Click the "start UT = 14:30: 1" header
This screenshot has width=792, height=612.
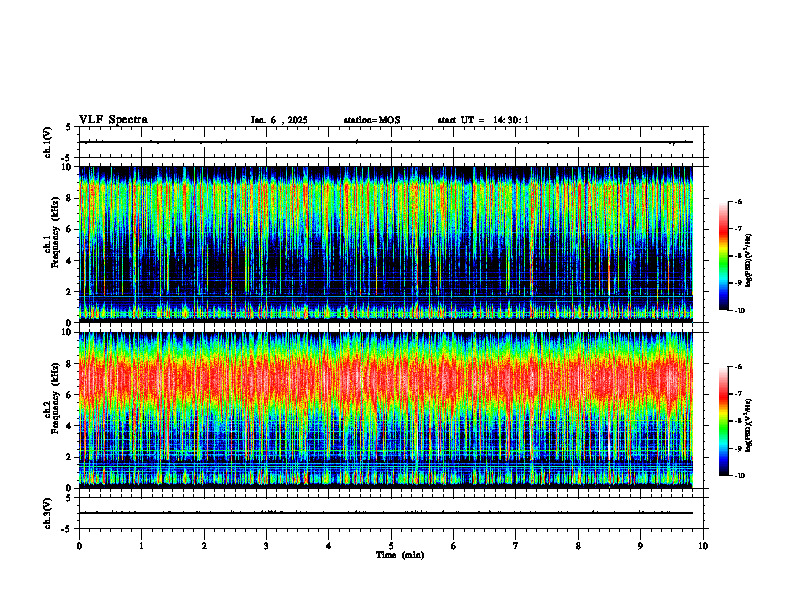pyautogui.click(x=483, y=120)
